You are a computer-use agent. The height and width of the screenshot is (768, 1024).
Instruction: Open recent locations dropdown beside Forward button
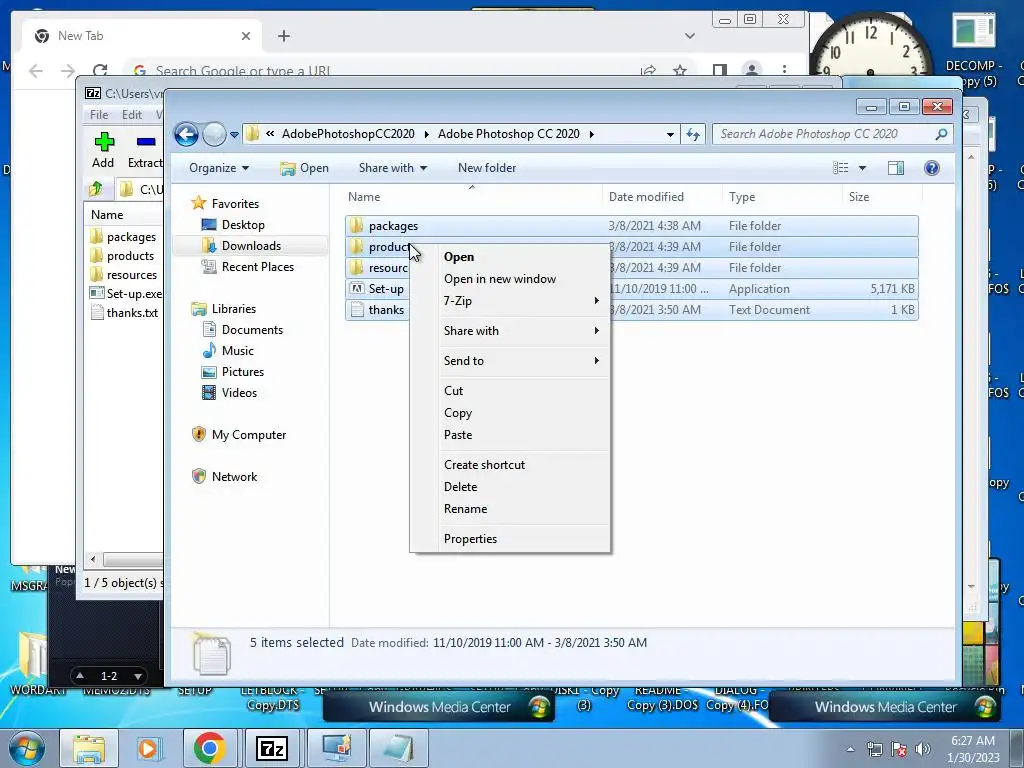tap(234, 135)
